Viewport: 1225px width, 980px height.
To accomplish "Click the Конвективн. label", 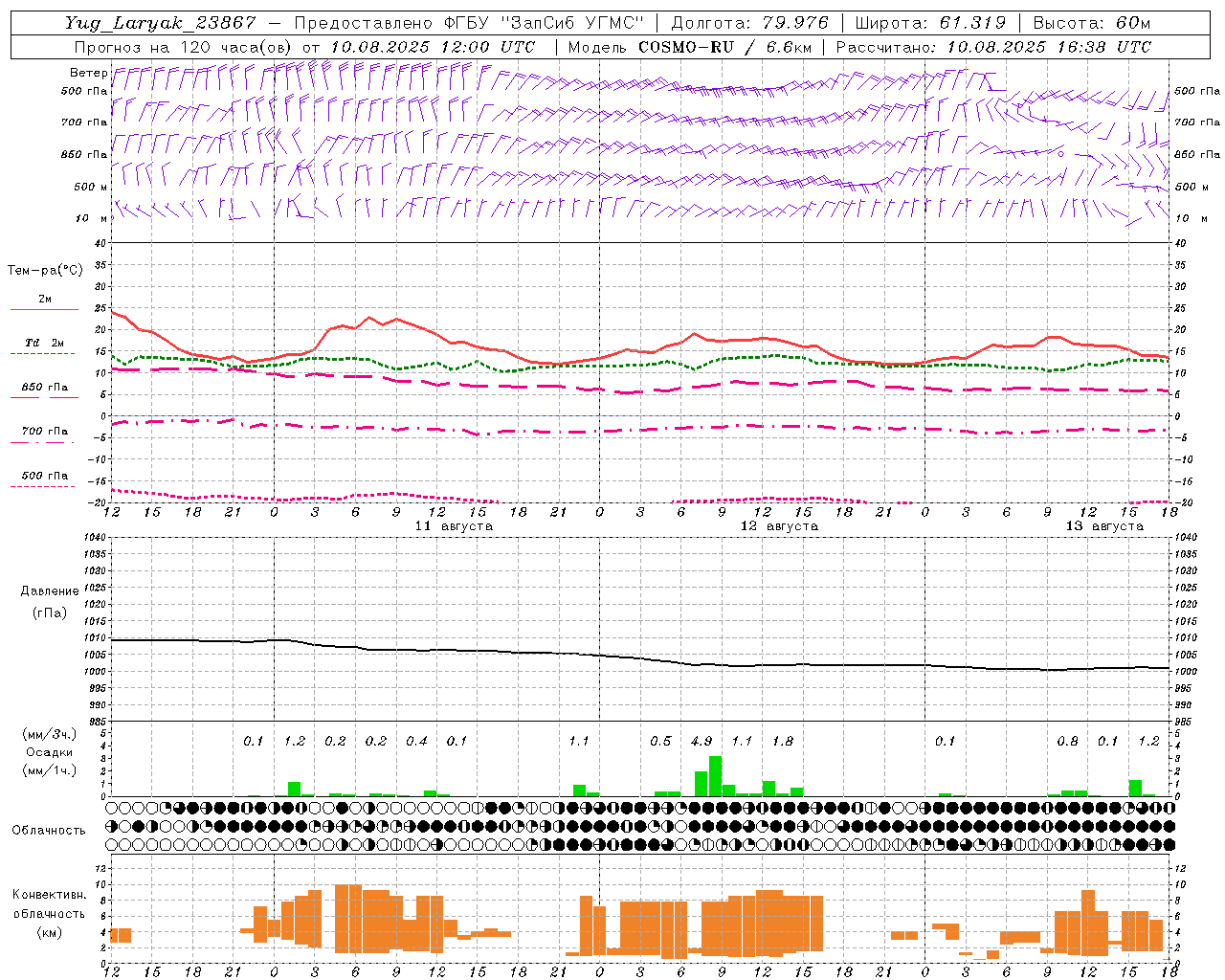I will tap(49, 895).
